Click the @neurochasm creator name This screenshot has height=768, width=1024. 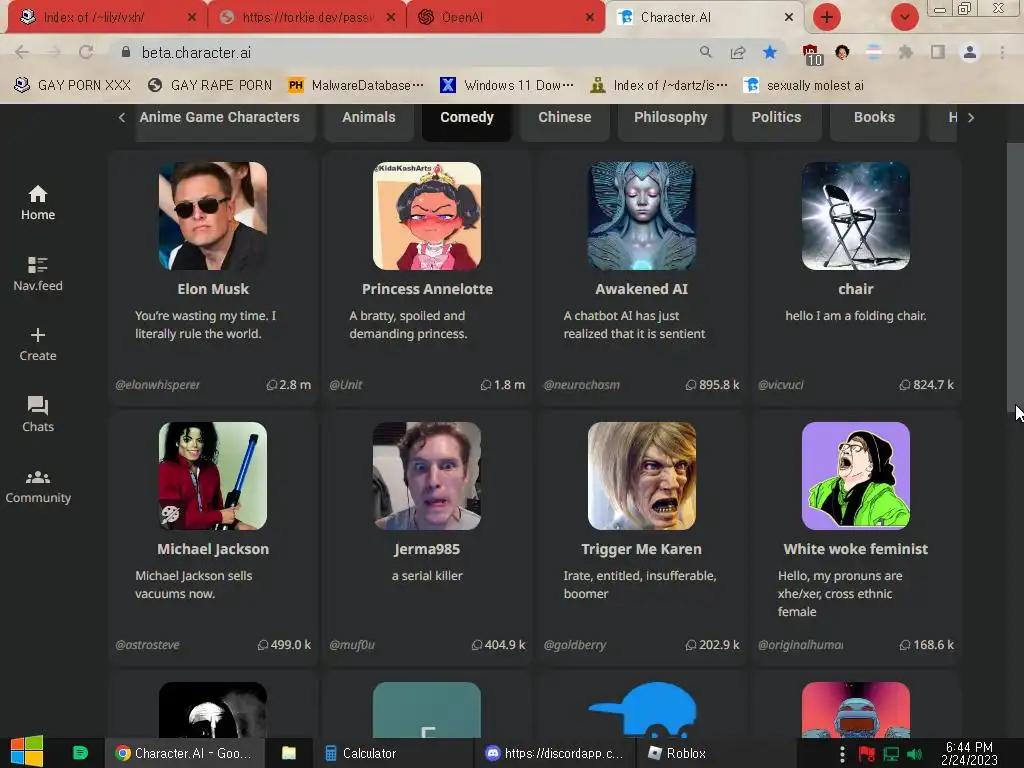click(581, 385)
